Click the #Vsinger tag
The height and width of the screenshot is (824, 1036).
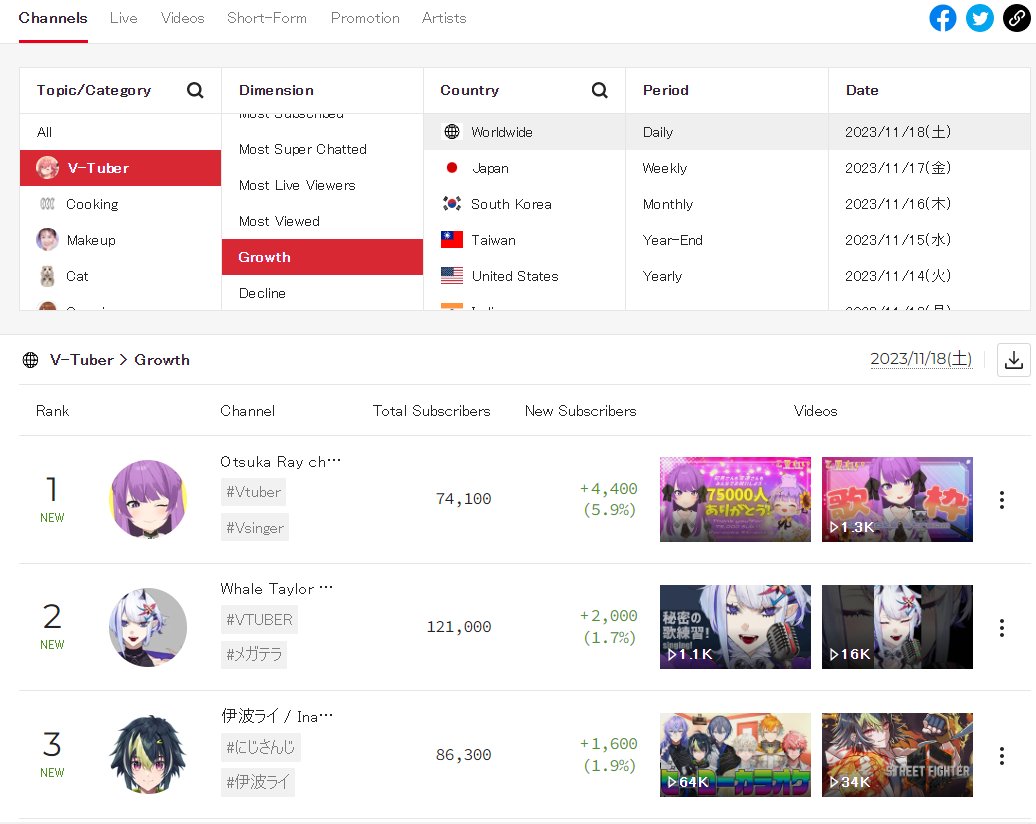point(255,527)
